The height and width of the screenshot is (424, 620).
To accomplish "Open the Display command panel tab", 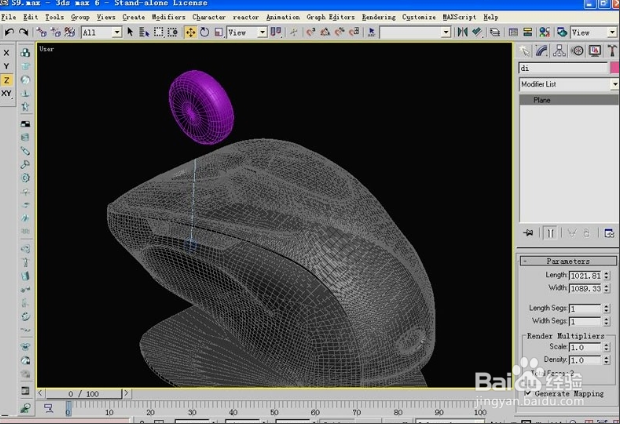I will point(595,51).
